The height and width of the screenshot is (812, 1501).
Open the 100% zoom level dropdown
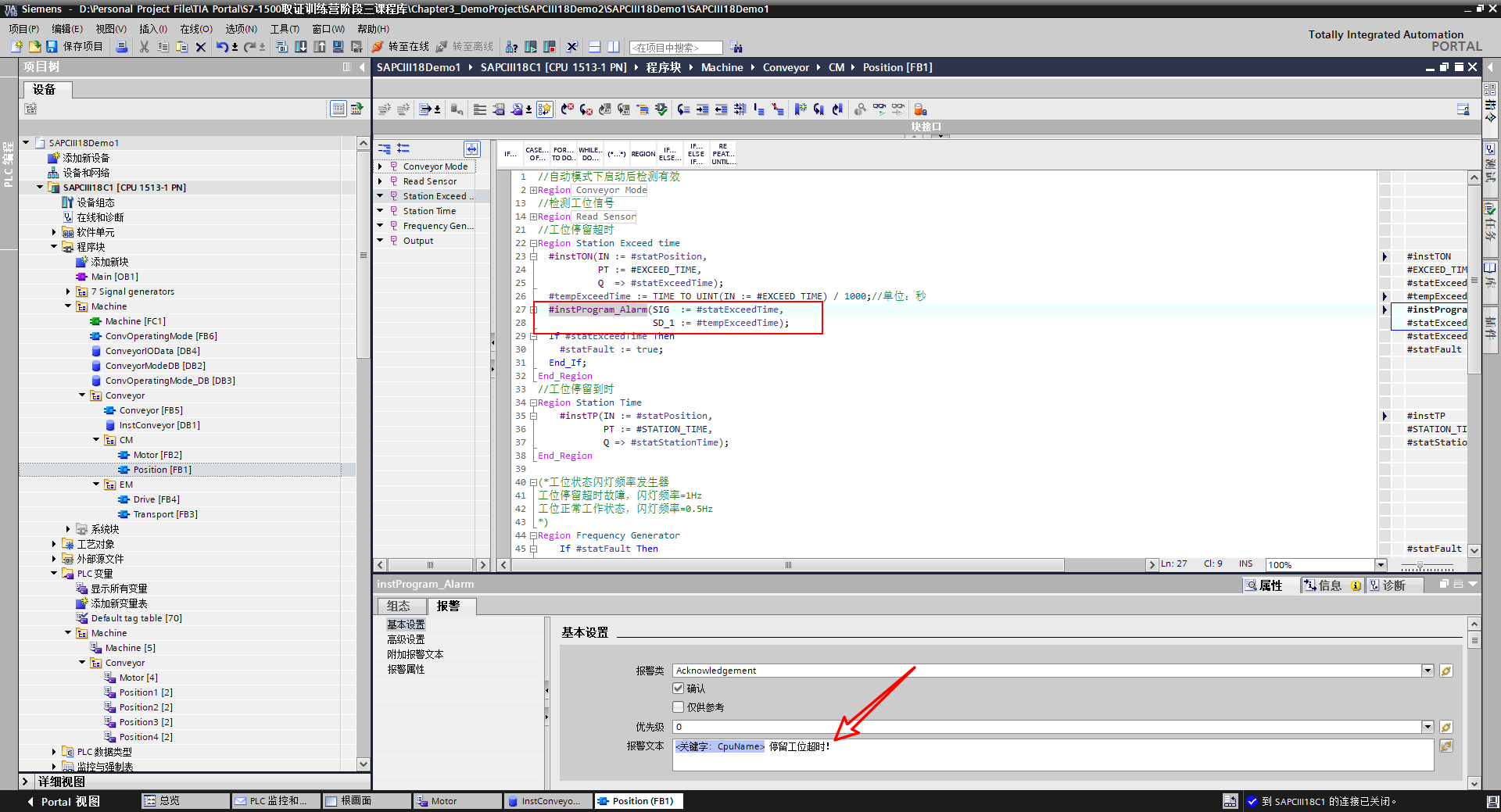pos(1381,564)
